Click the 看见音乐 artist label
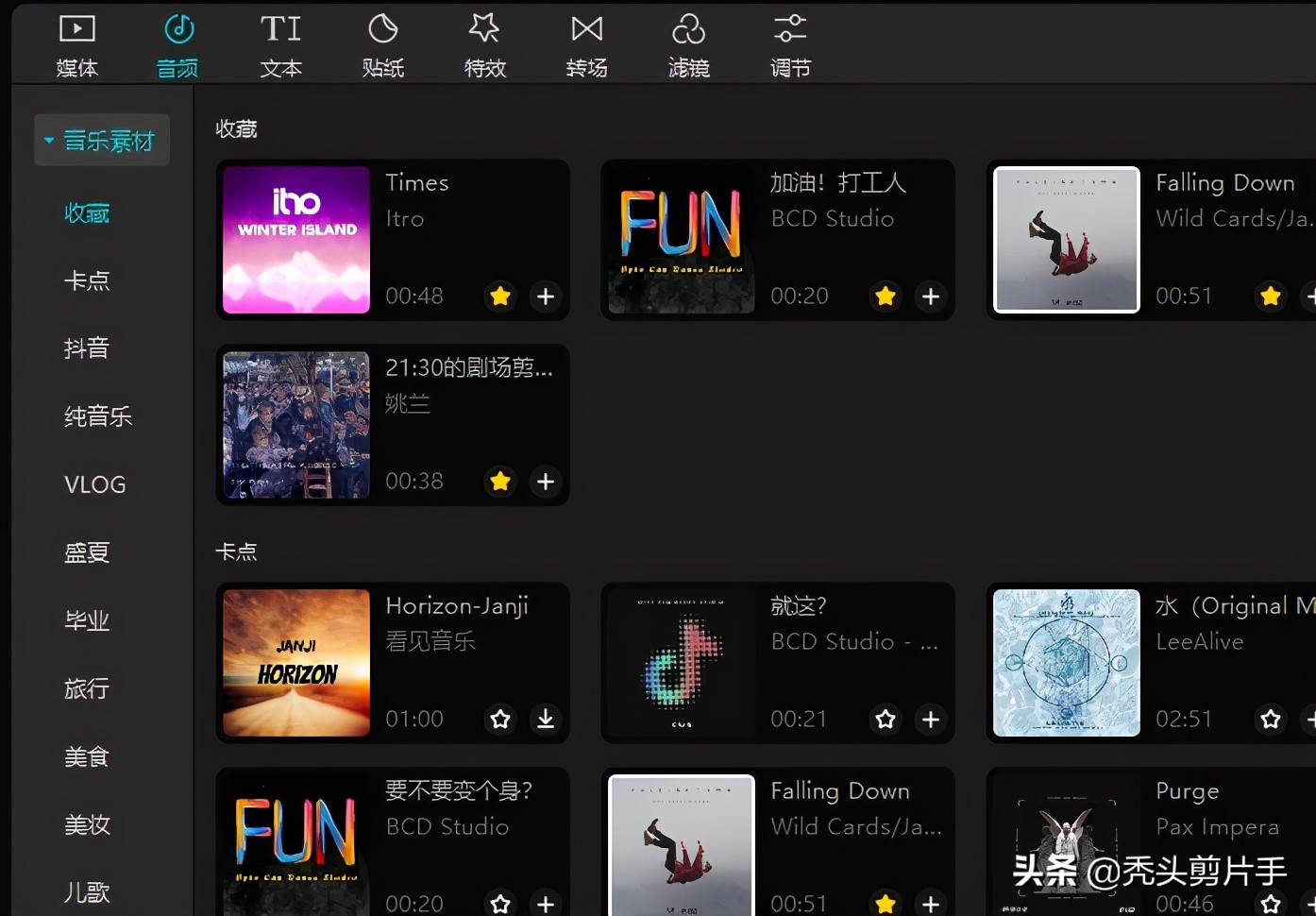1316x916 pixels. [430, 642]
